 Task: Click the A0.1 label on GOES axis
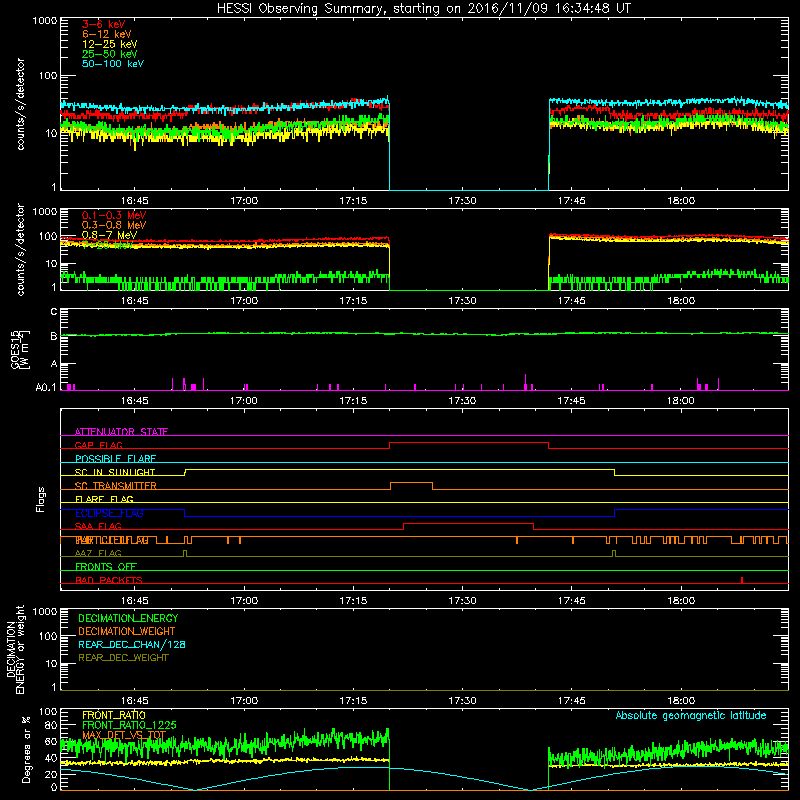pos(46,387)
